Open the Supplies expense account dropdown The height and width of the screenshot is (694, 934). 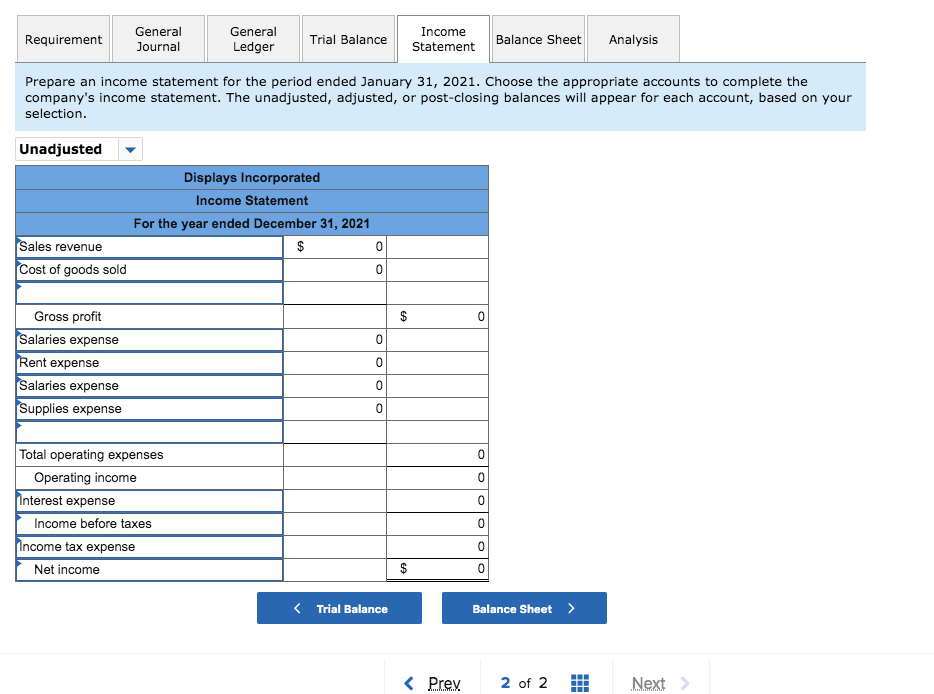point(150,409)
